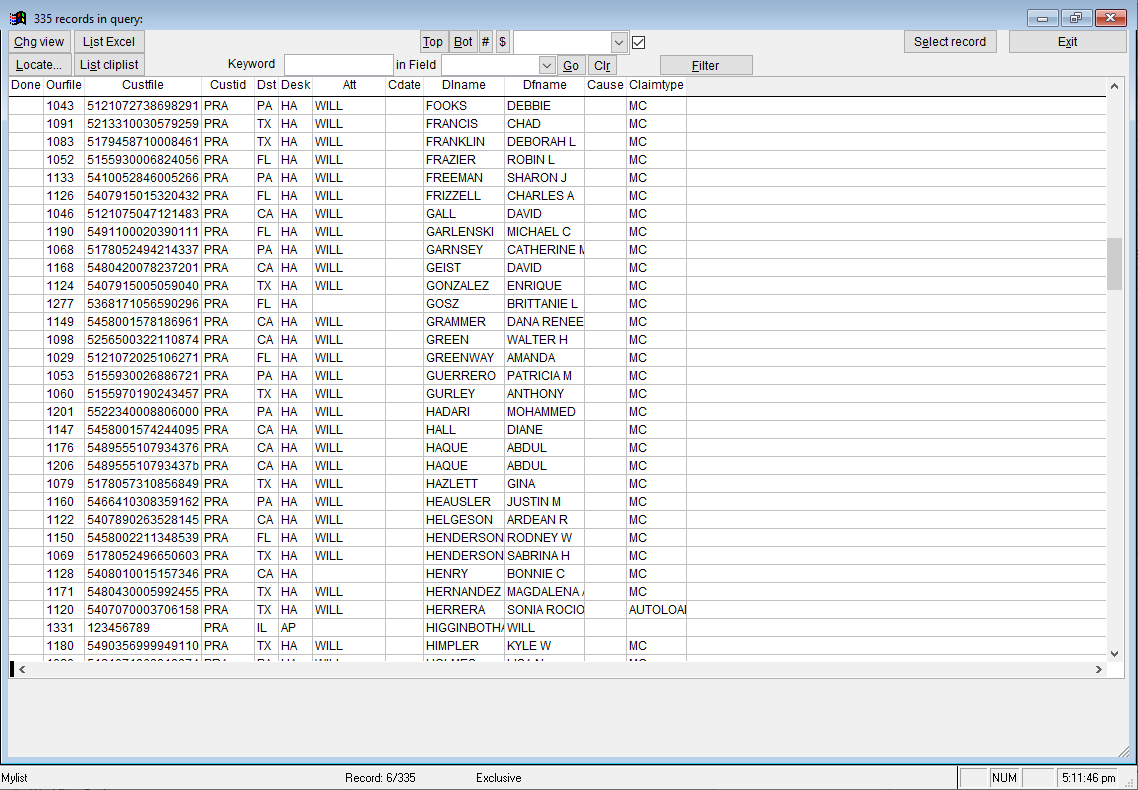Click the Desk column header
This screenshot has height=790, width=1138.
pyautogui.click(x=295, y=85)
